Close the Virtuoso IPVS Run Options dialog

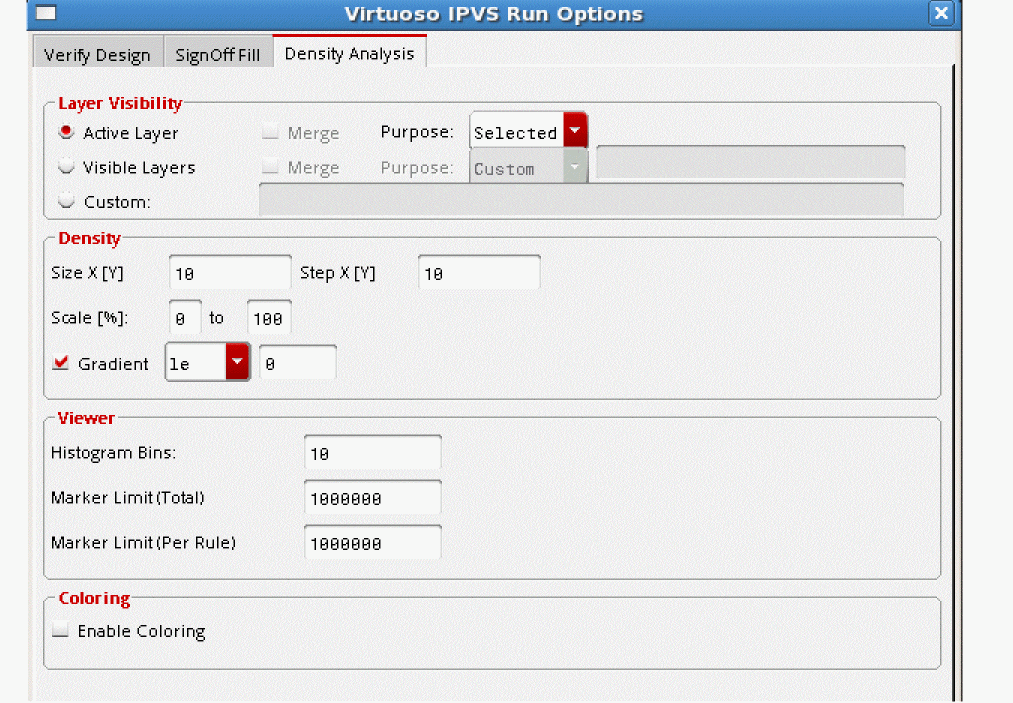click(940, 14)
